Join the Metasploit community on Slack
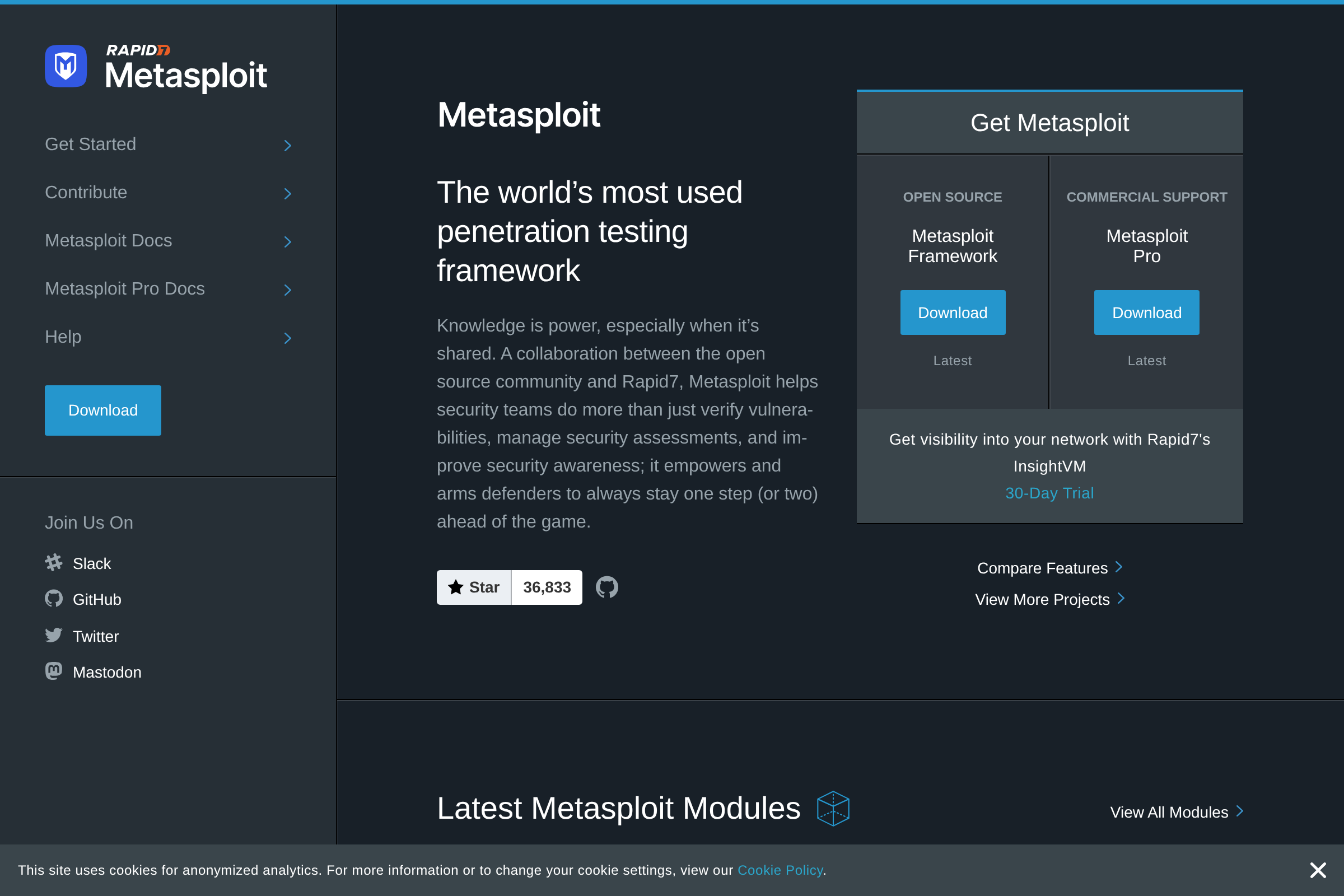 point(92,563)
